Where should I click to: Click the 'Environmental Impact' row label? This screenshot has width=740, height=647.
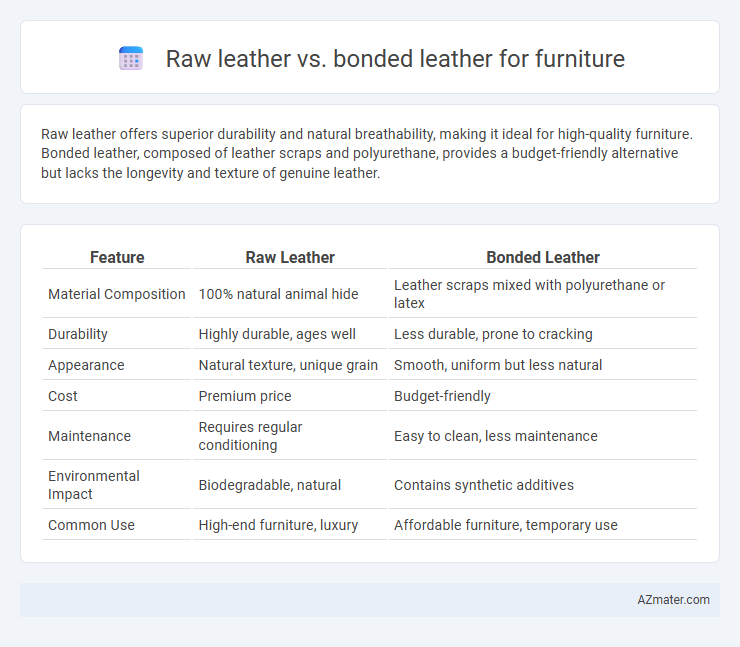[x=94, y=485]
